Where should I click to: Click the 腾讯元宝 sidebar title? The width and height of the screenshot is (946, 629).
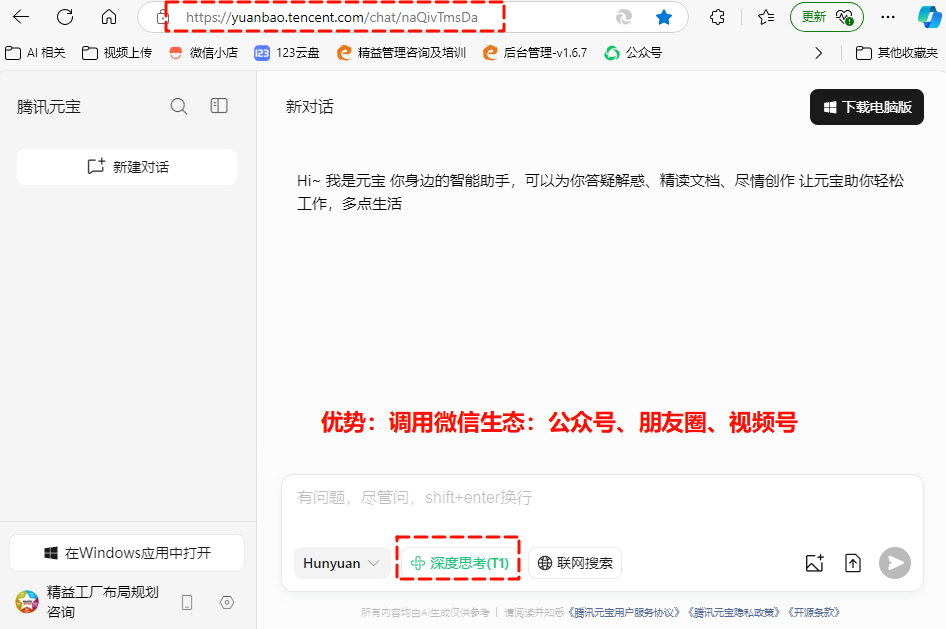[x=49, y=107]
